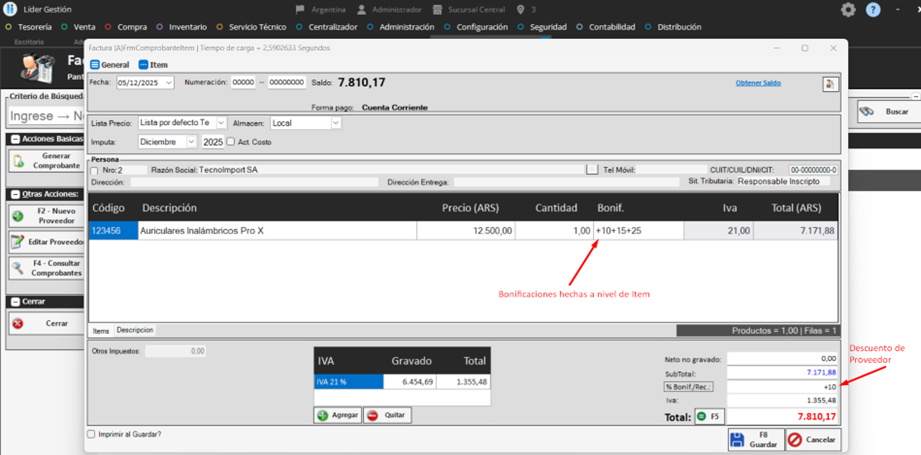Click the Bonif. cell with +10+15+25
The height and width of the screenshot is (455, 921).
click(x=638, y=230)
